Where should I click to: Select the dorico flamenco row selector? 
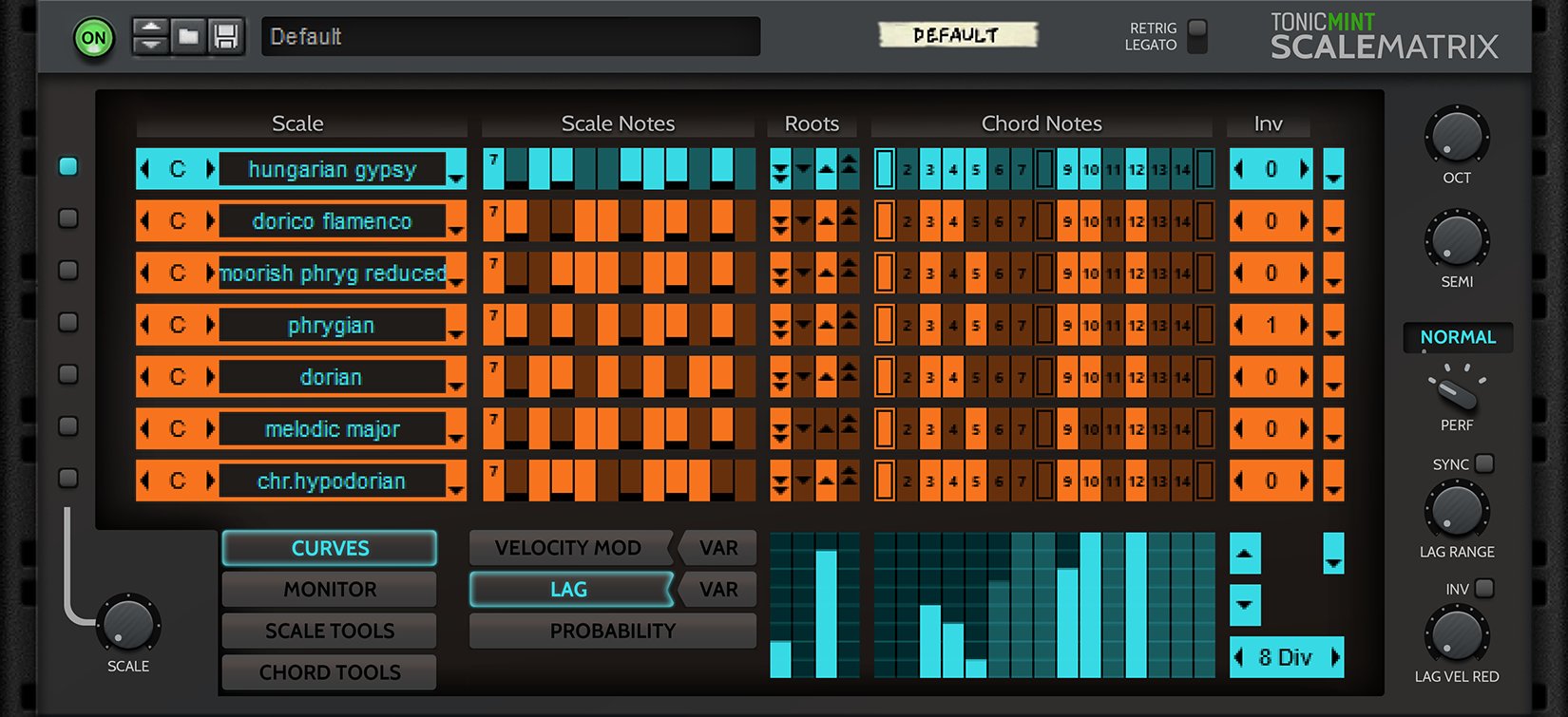click(68, 218)
